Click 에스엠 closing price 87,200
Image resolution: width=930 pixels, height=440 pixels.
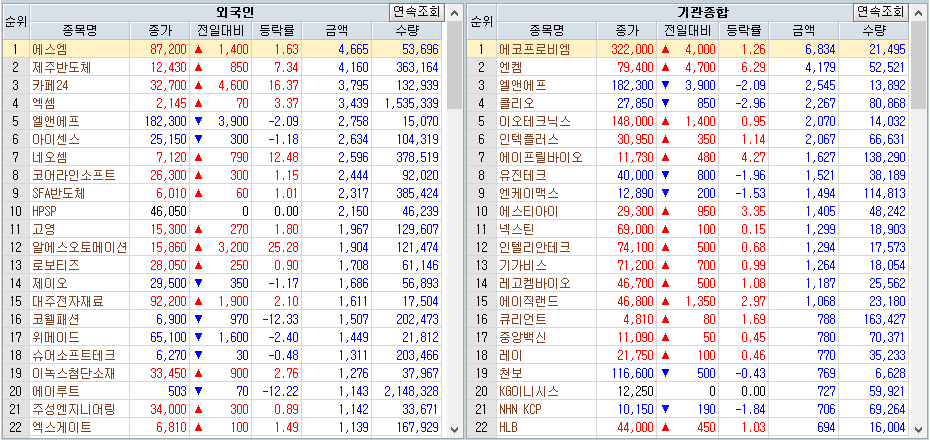coord(167,49)
